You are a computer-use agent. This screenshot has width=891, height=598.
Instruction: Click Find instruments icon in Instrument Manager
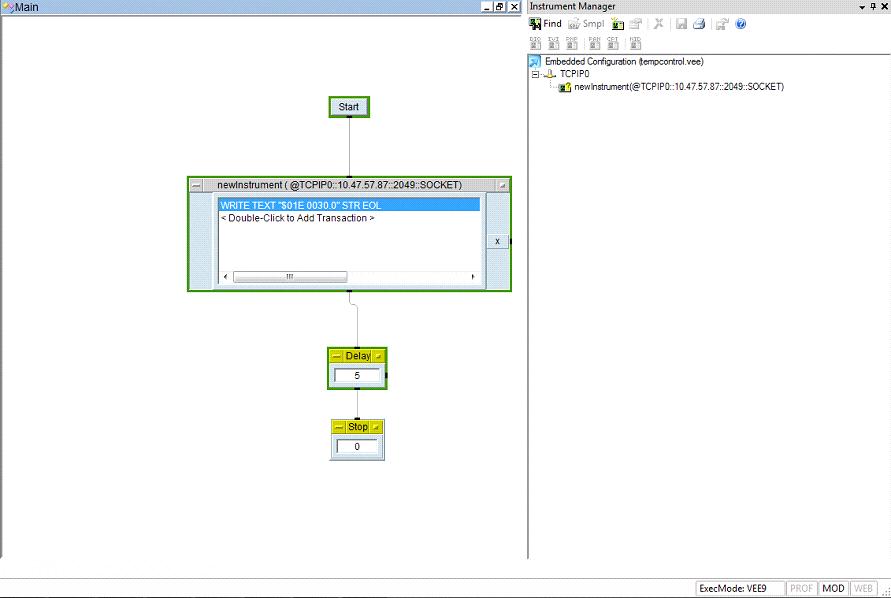click(x=545, y=24)
